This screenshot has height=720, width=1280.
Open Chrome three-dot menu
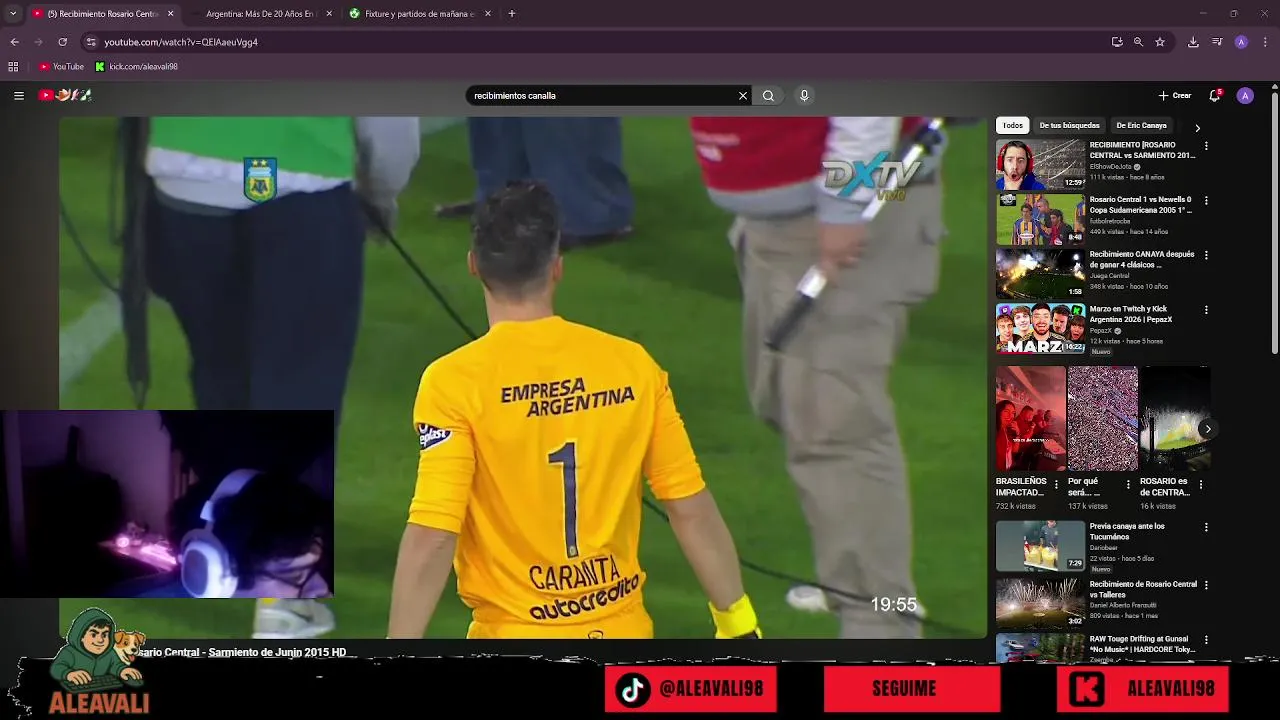[x=1266, y=42]
